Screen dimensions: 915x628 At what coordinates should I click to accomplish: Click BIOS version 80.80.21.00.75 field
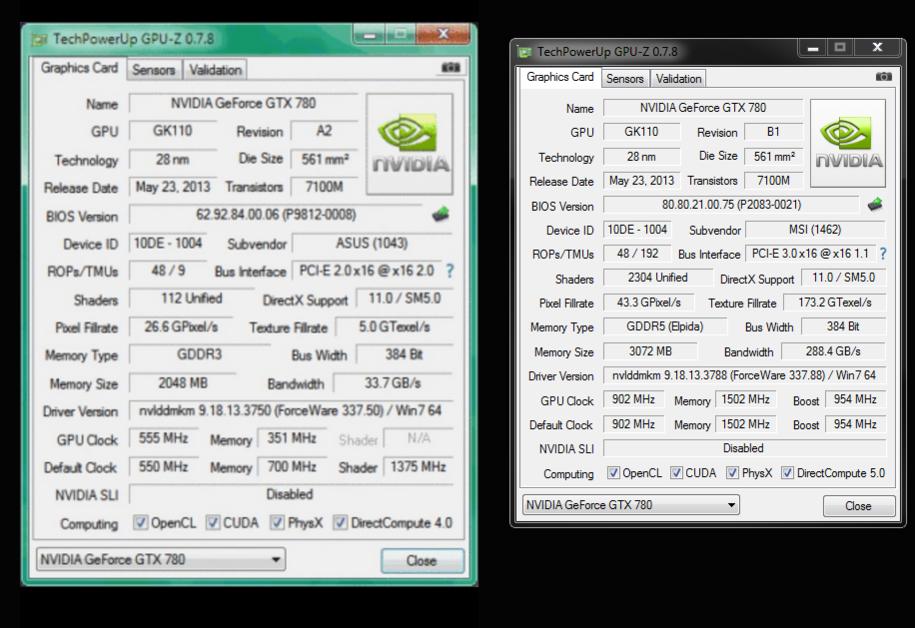[731, 205]
